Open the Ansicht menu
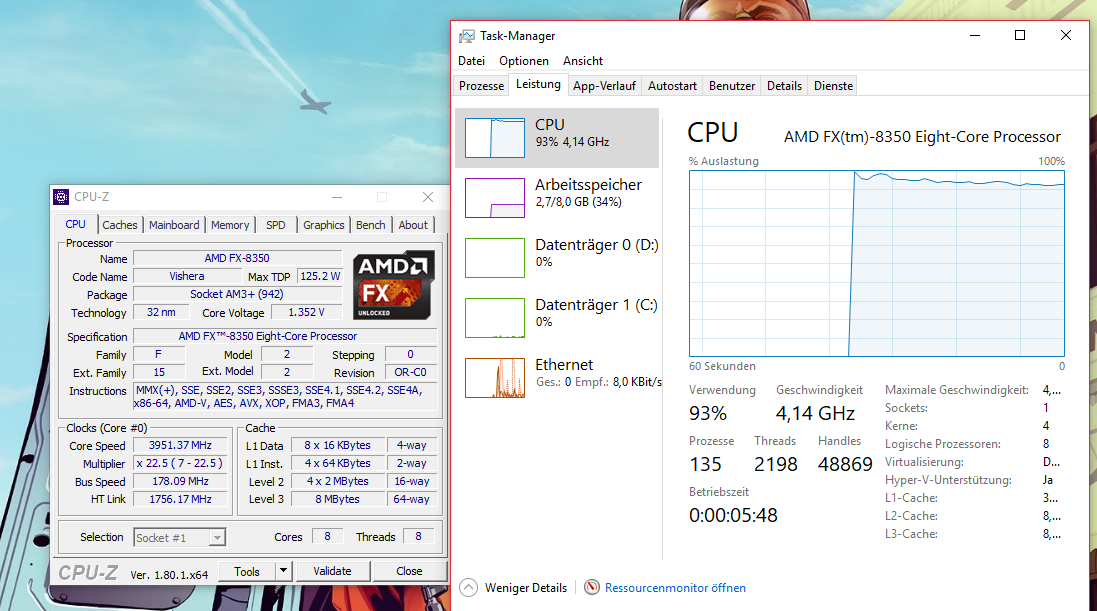 tap(583, 61)
